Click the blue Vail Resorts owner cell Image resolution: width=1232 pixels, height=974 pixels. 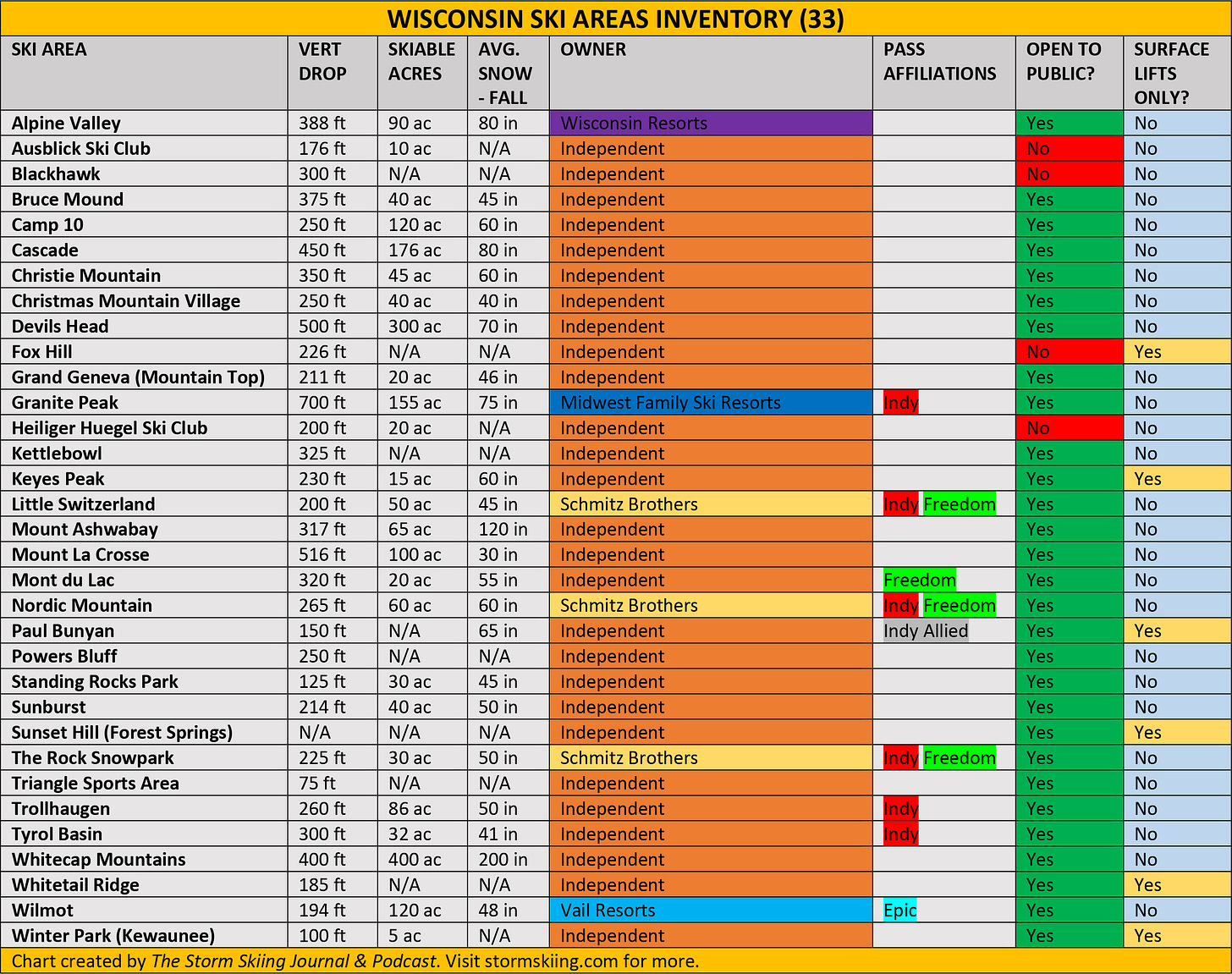[711, 910]
